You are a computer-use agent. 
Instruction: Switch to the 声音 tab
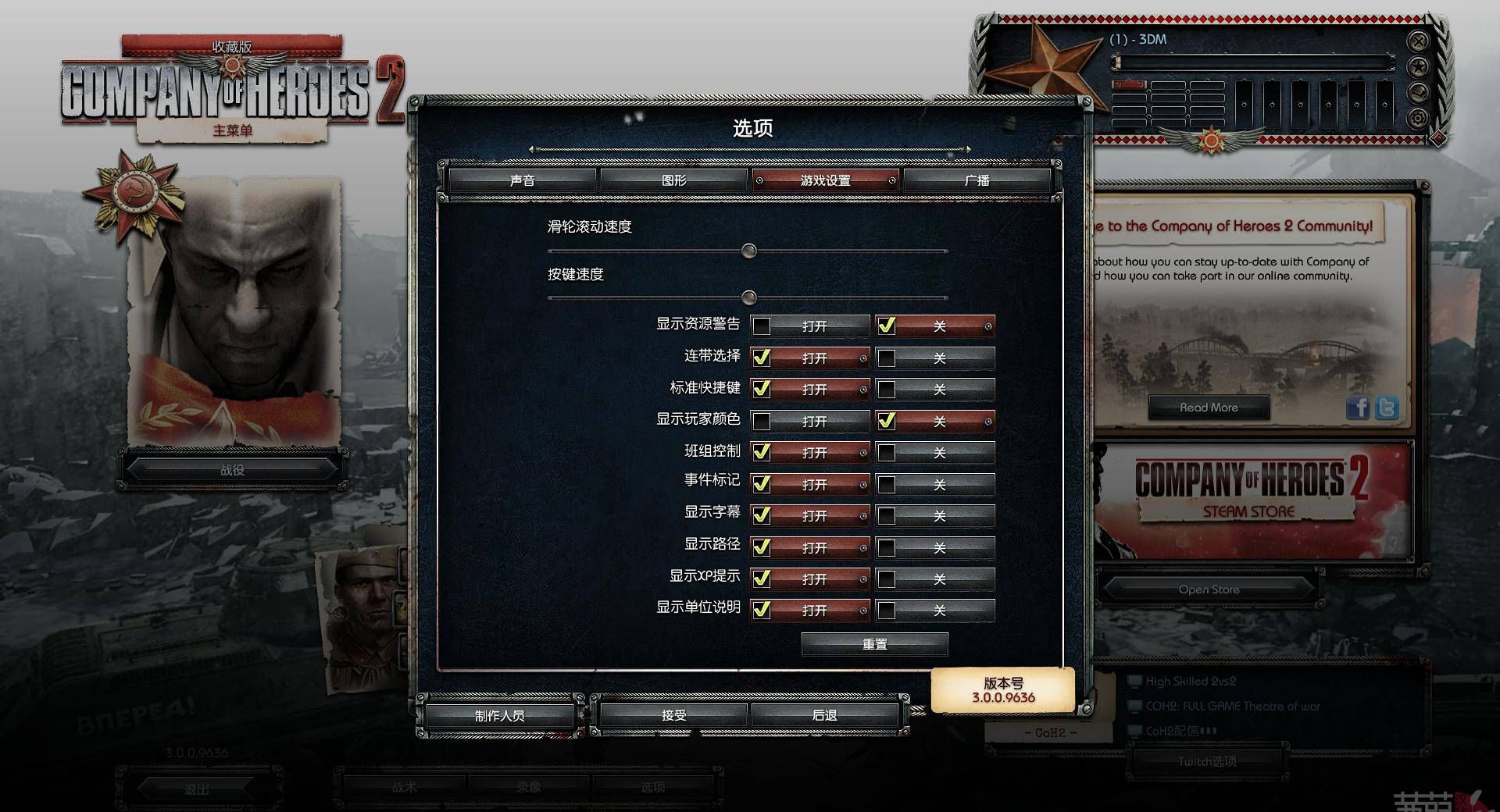point(522,180)
